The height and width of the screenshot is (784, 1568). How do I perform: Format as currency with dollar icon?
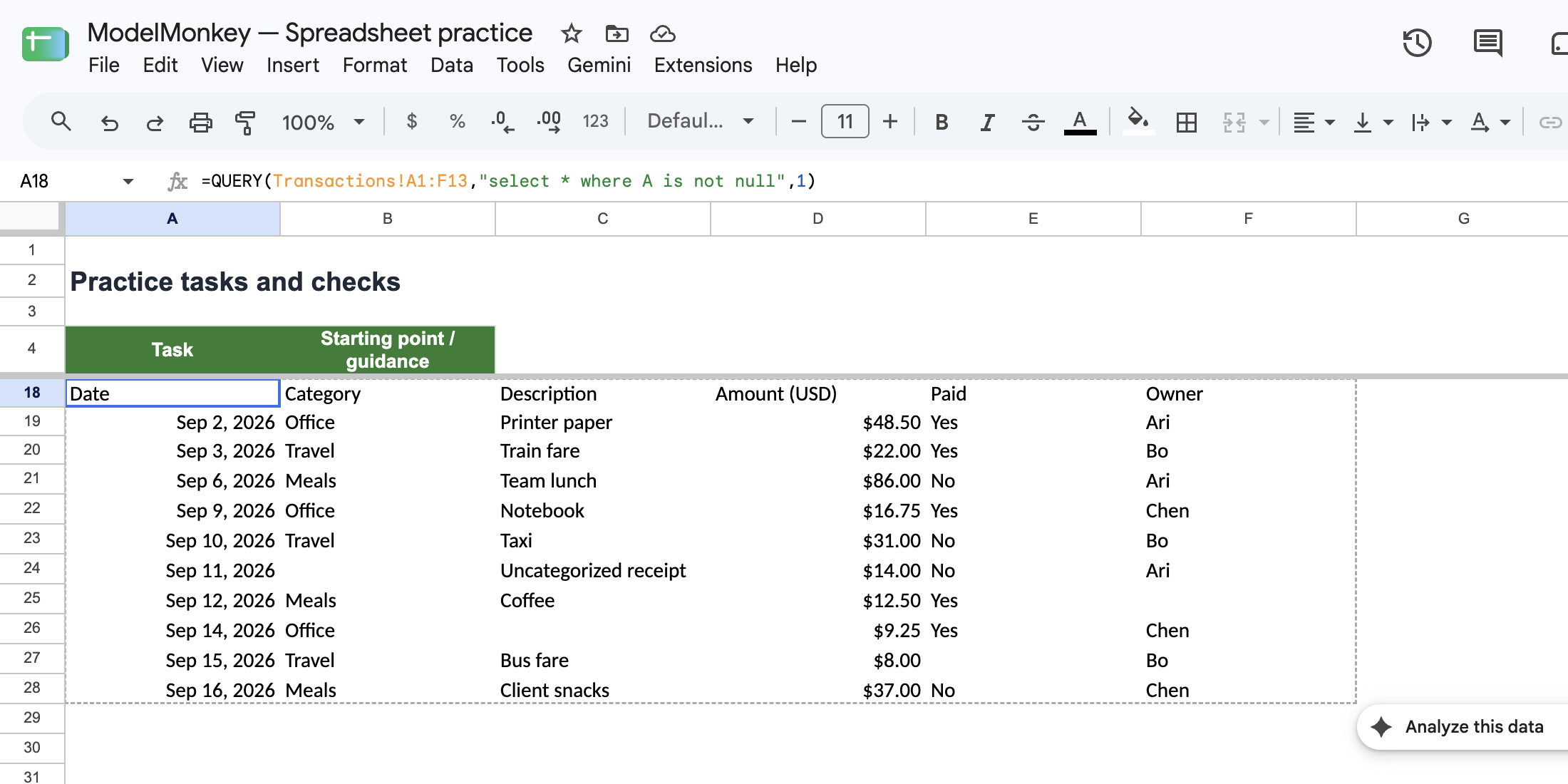click(x=411, y=122)
